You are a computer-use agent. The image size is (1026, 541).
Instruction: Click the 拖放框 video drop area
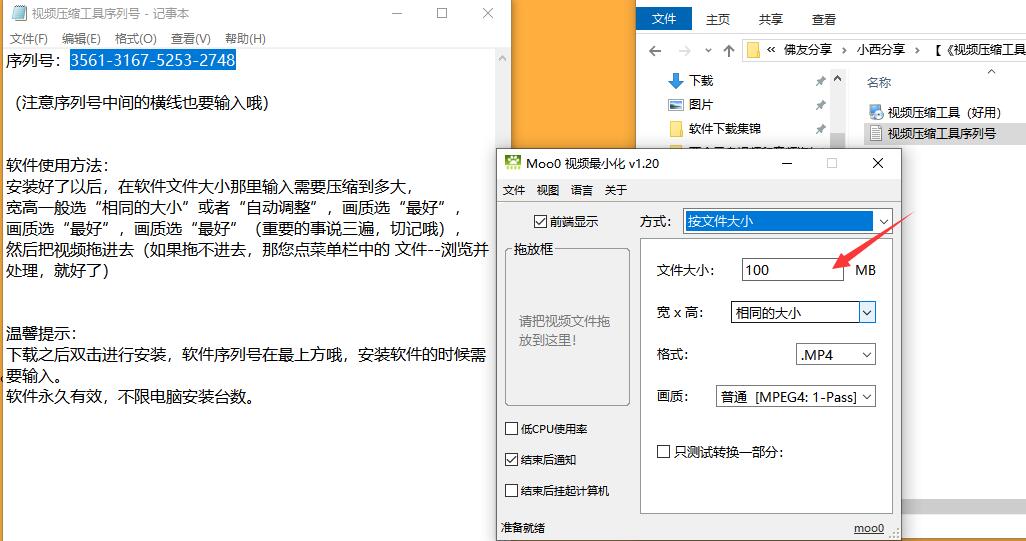click(567, 327)
